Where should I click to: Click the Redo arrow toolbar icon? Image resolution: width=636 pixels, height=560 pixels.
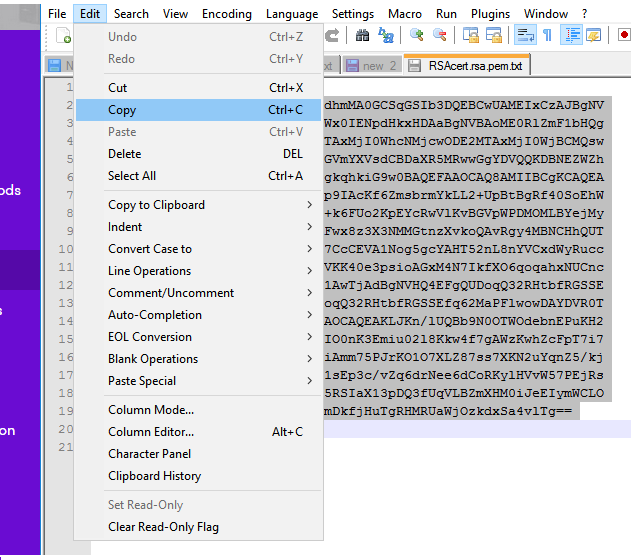[x=332, y=35]
